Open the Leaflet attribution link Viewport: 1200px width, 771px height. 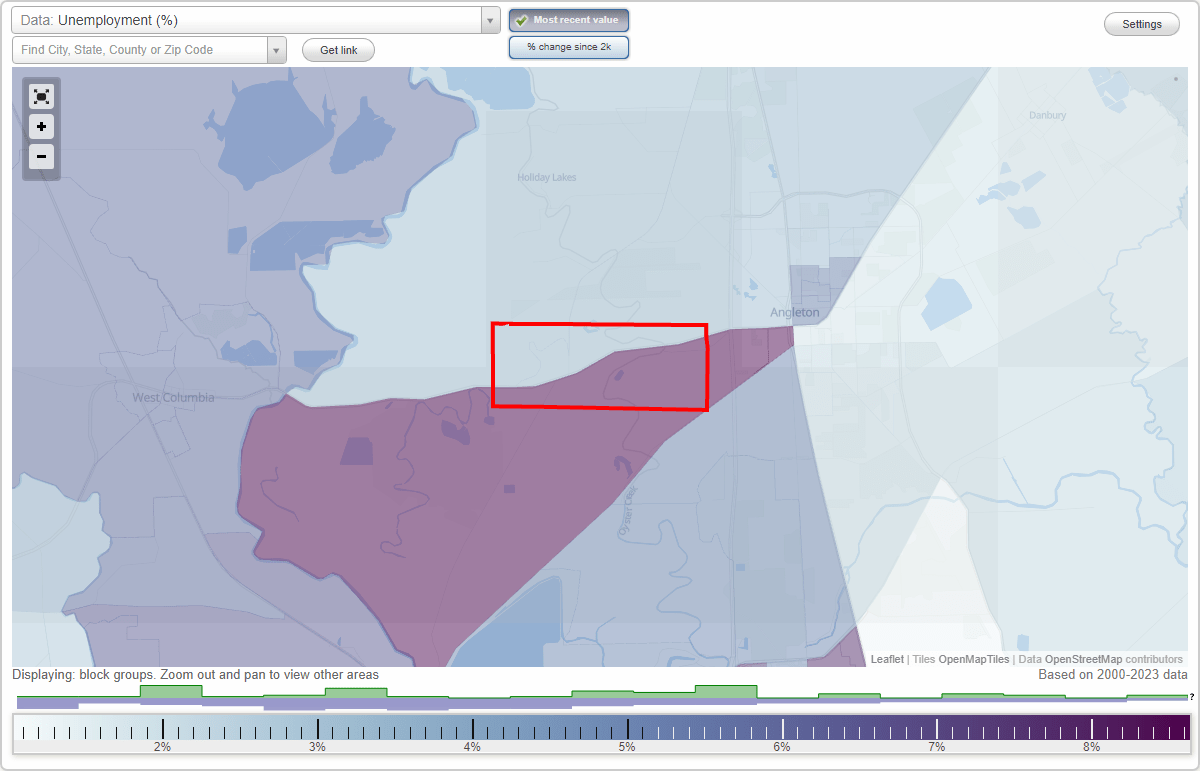click(887, 659)
